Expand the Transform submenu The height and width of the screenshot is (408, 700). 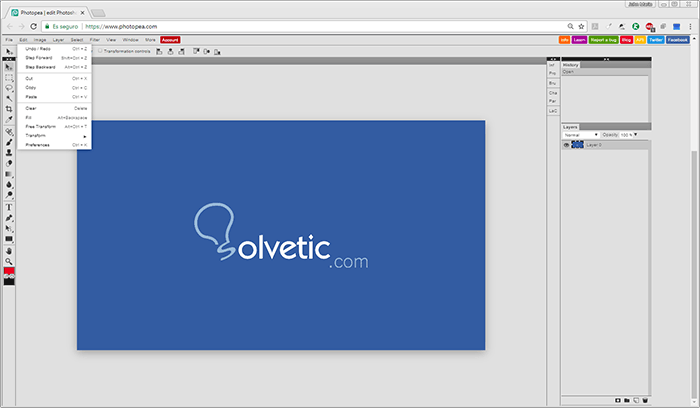coord(54,136)
